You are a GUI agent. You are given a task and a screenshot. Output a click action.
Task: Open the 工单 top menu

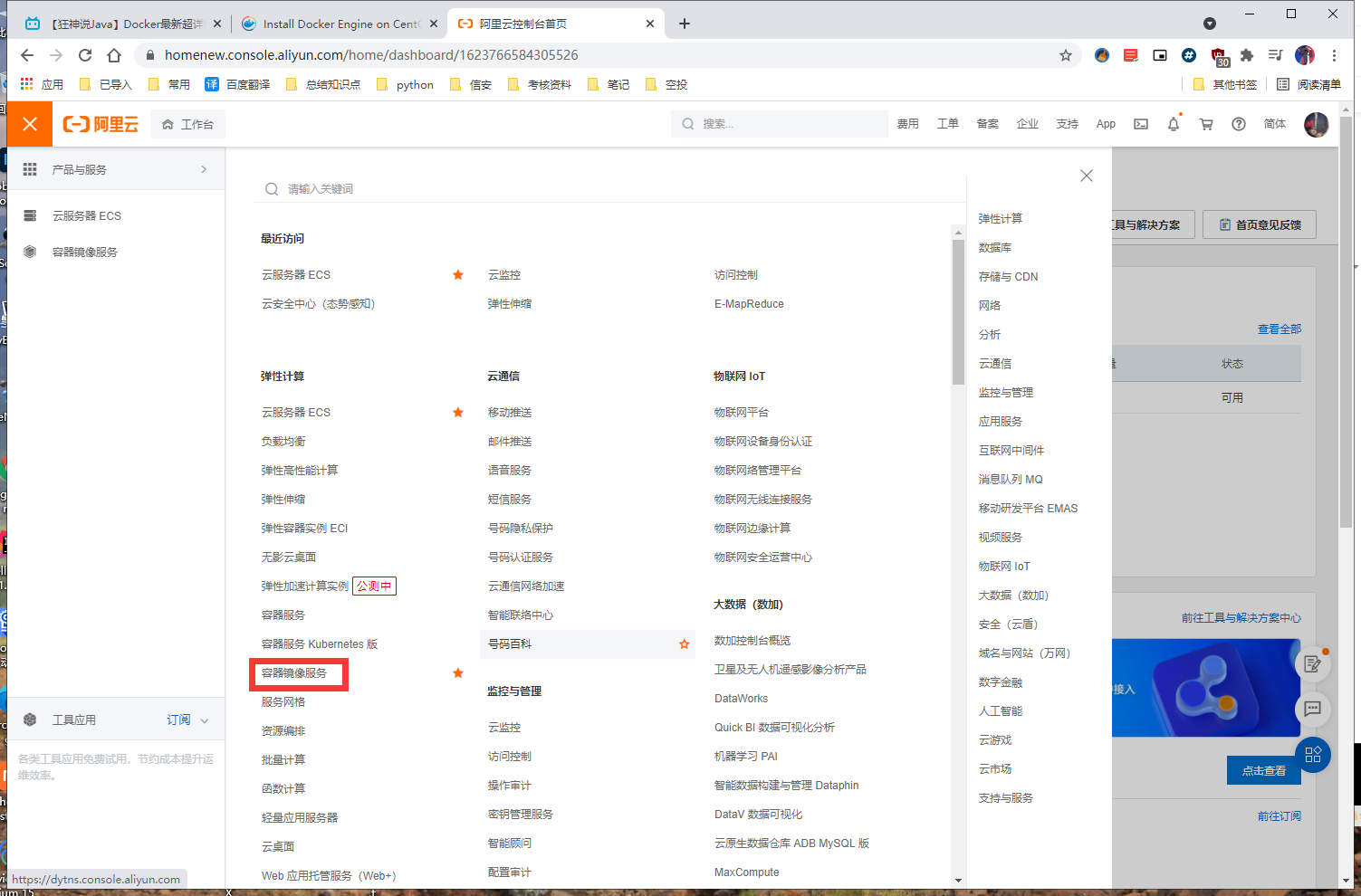pos(948,124)
